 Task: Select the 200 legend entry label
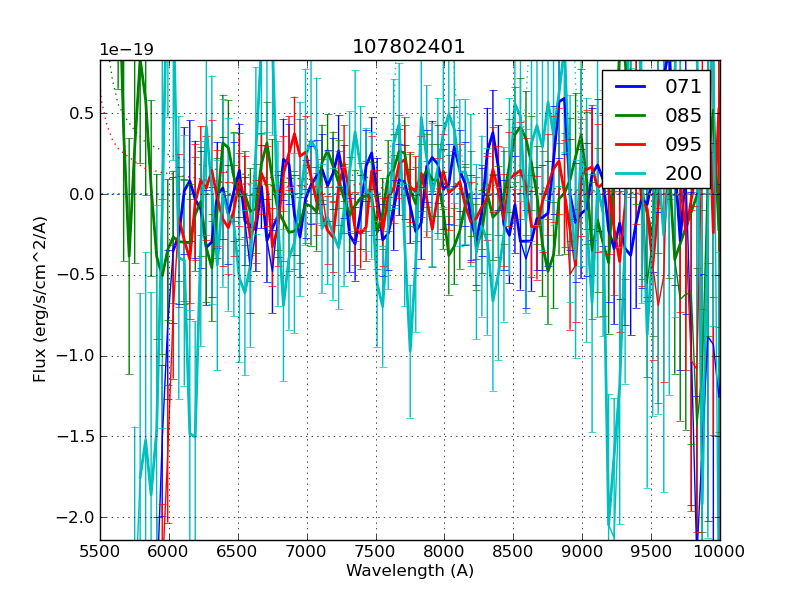pos(683,173)
